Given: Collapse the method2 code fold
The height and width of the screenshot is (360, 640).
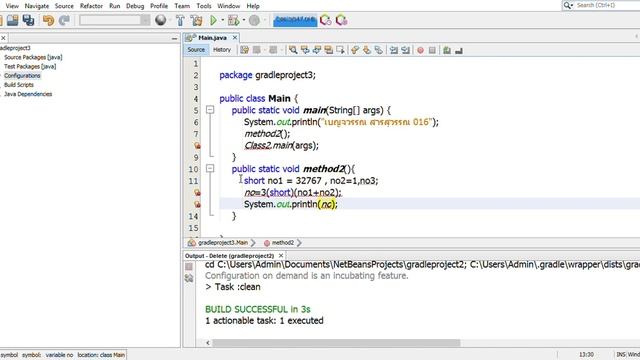Looking at the screenshot, I should click(210, 168).
